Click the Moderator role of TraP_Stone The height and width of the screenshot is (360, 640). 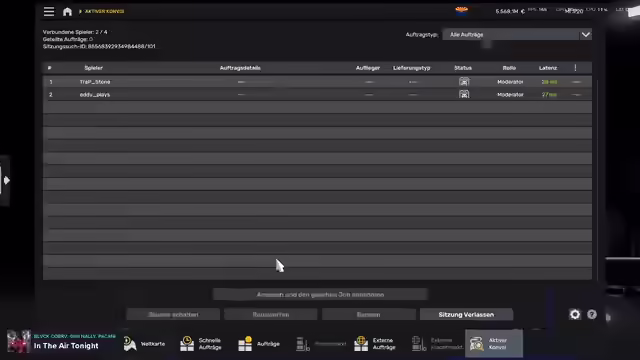click(510, 82)
